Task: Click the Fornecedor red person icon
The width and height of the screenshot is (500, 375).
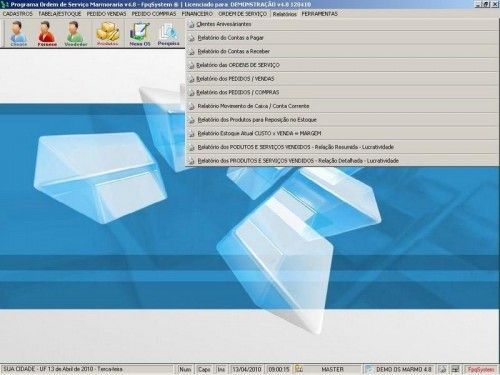Action: point(47,33)
